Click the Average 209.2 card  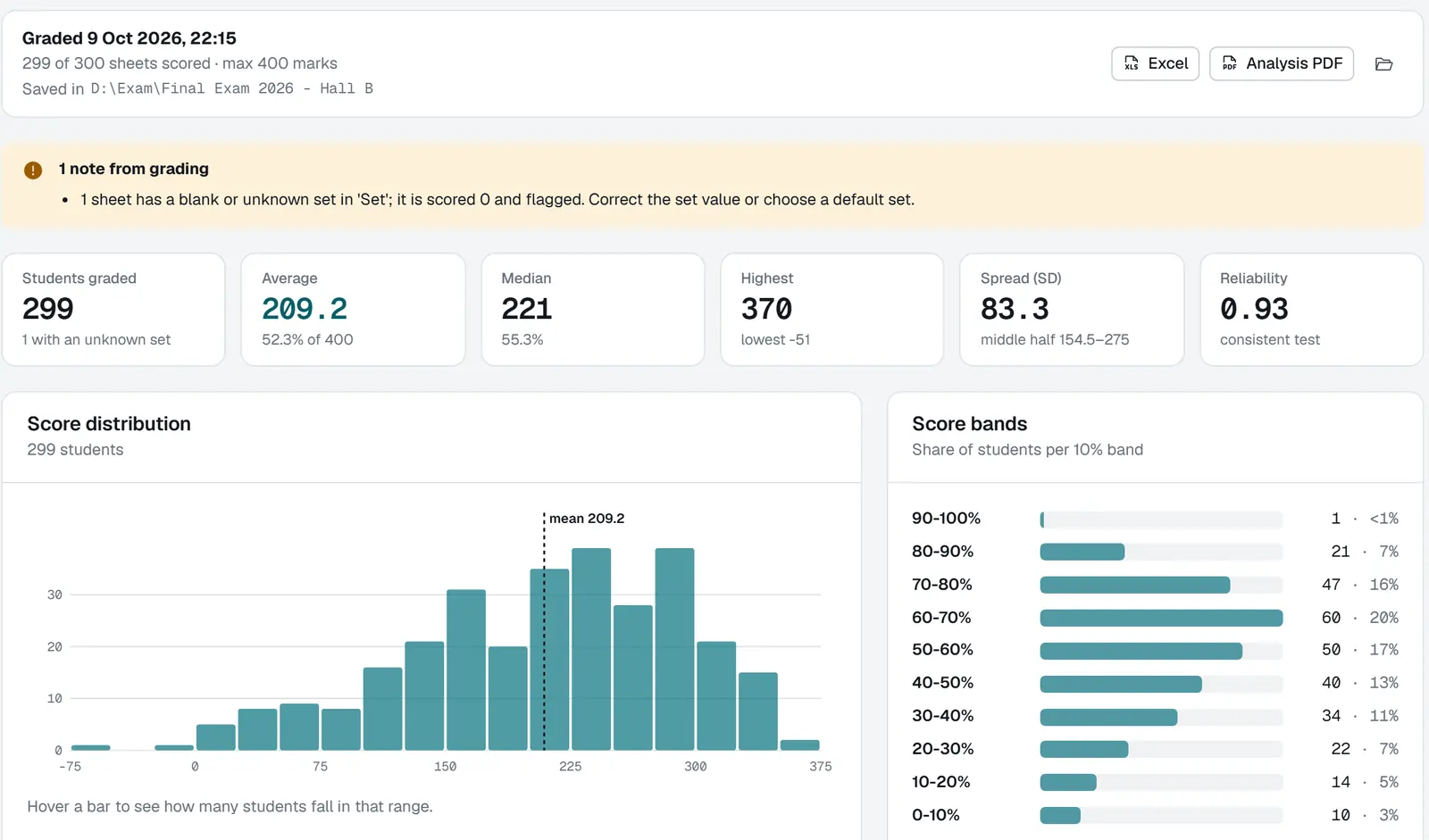pyautogui.click(x=353, y=310)
